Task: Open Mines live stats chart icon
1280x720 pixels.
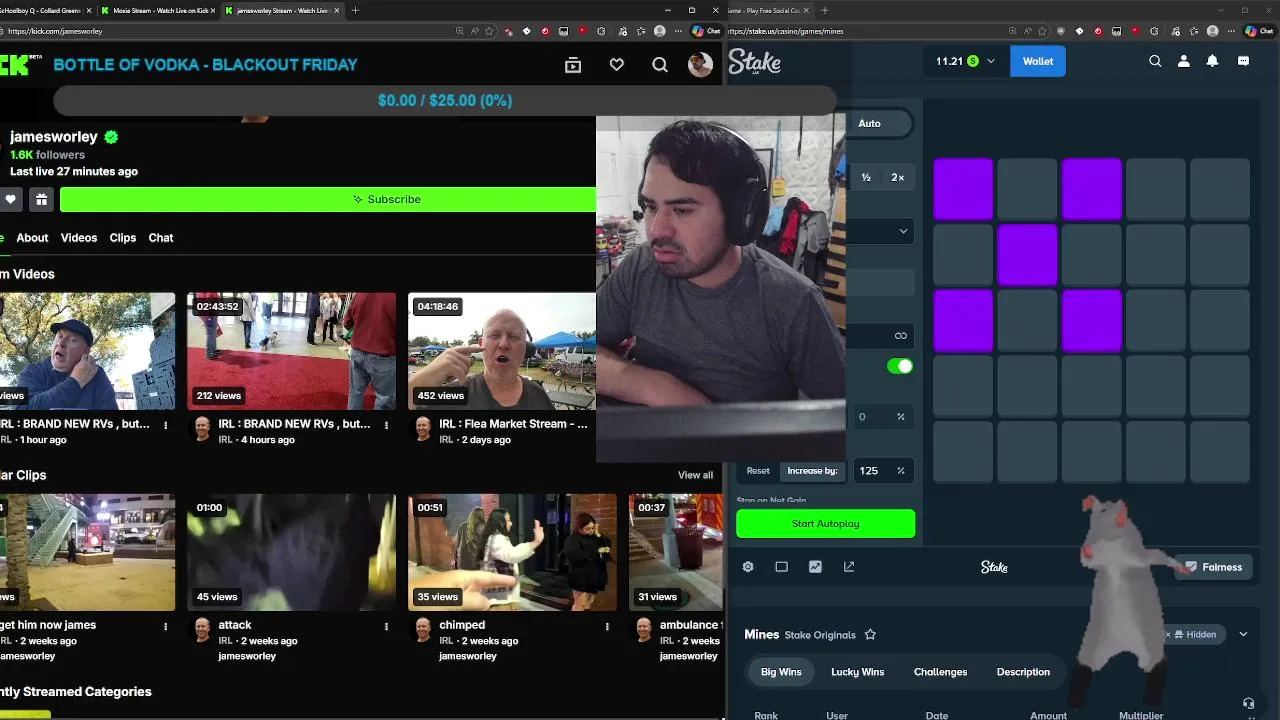Action: [x=815, y=567]
